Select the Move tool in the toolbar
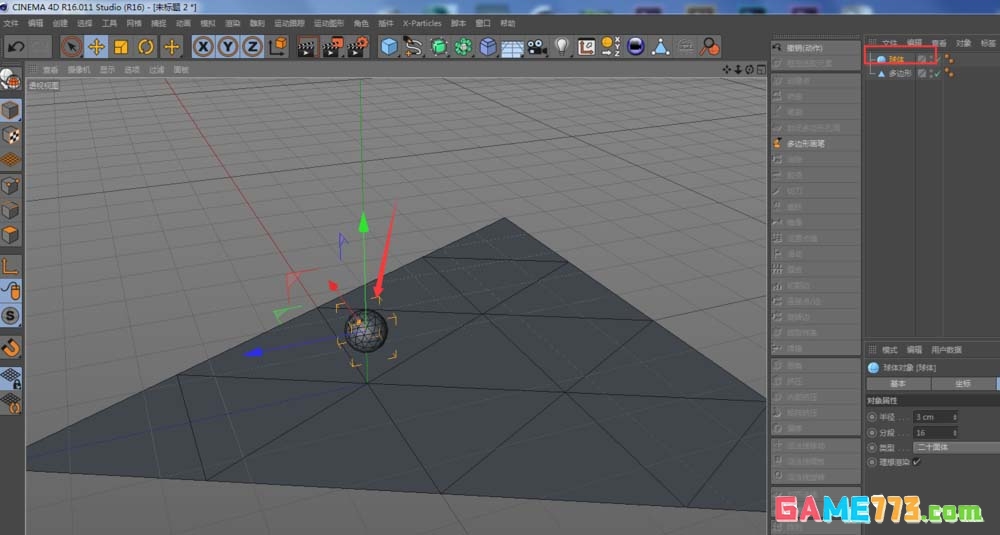 pos(96,47)
